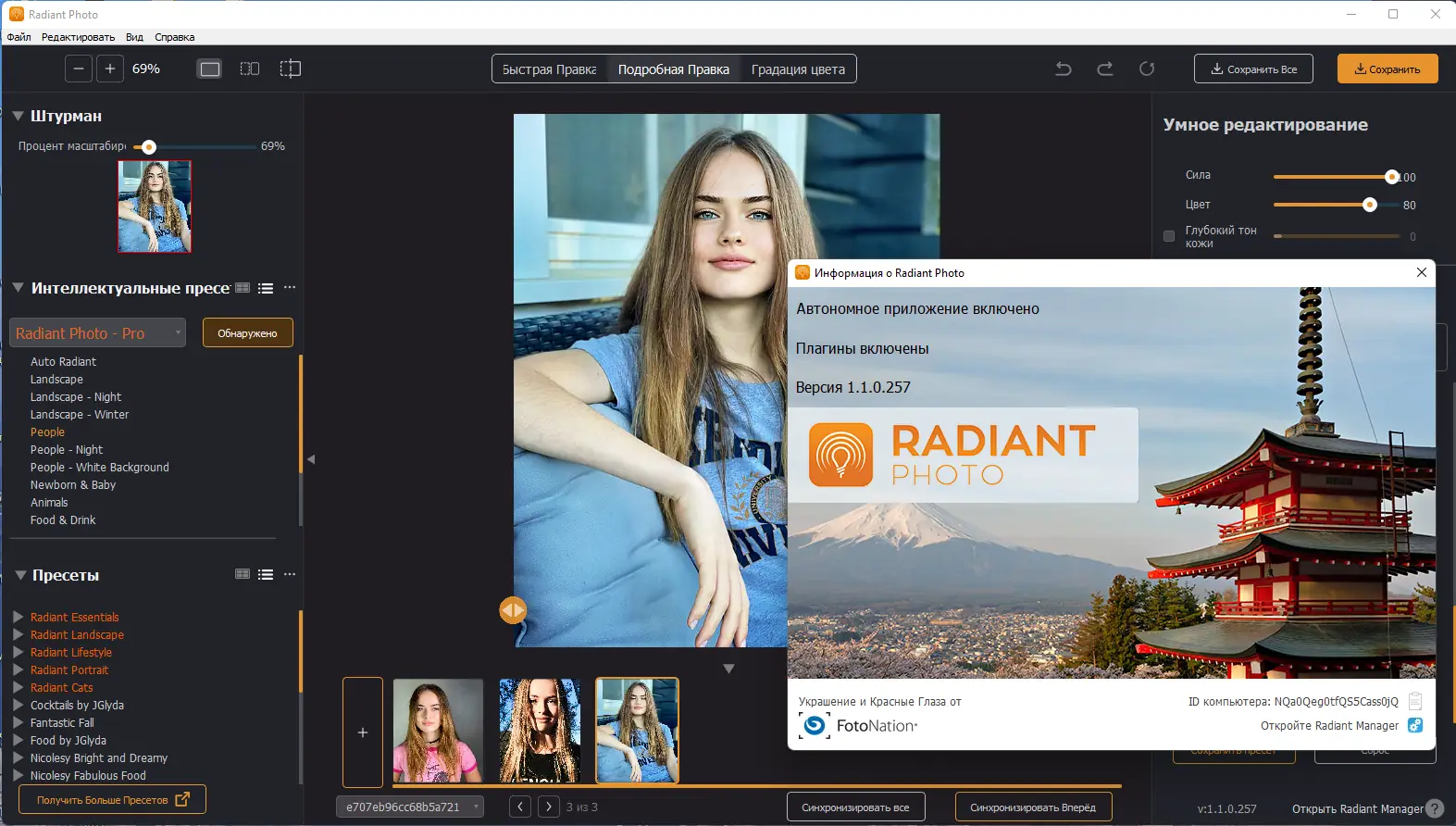Click the before/after split handle on the photo
The image size is (1456, 826).
pyautogui.click(x=513, y=610)
